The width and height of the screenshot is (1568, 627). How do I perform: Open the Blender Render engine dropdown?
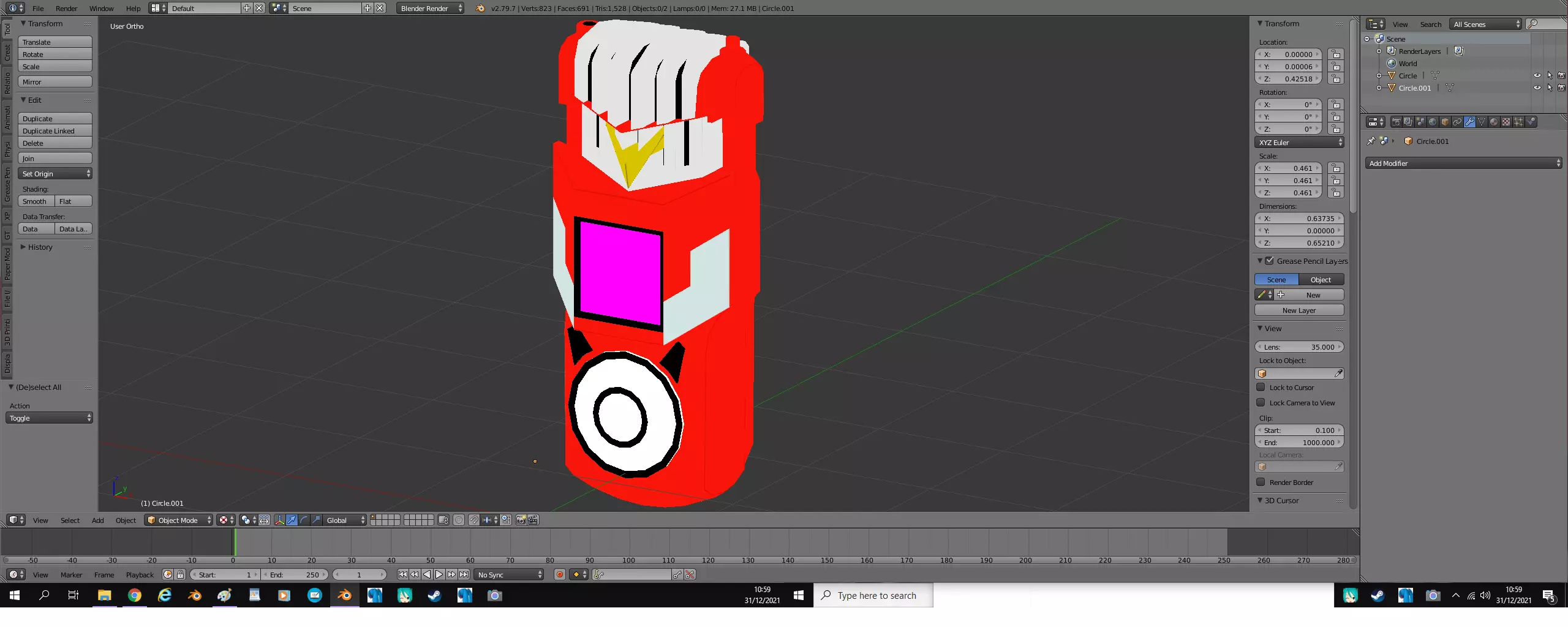(430, 9)
